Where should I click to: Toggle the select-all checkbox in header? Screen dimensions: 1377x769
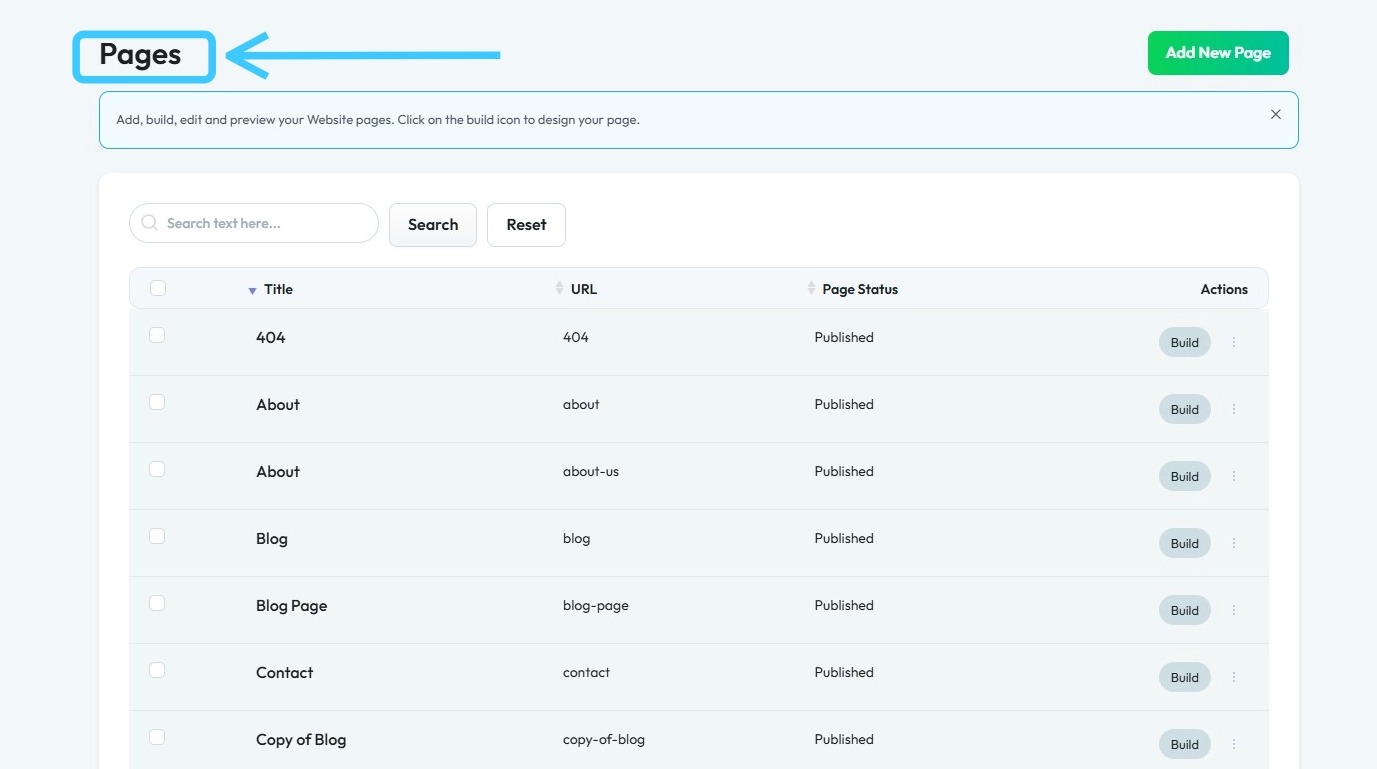[x=157, y=288]
